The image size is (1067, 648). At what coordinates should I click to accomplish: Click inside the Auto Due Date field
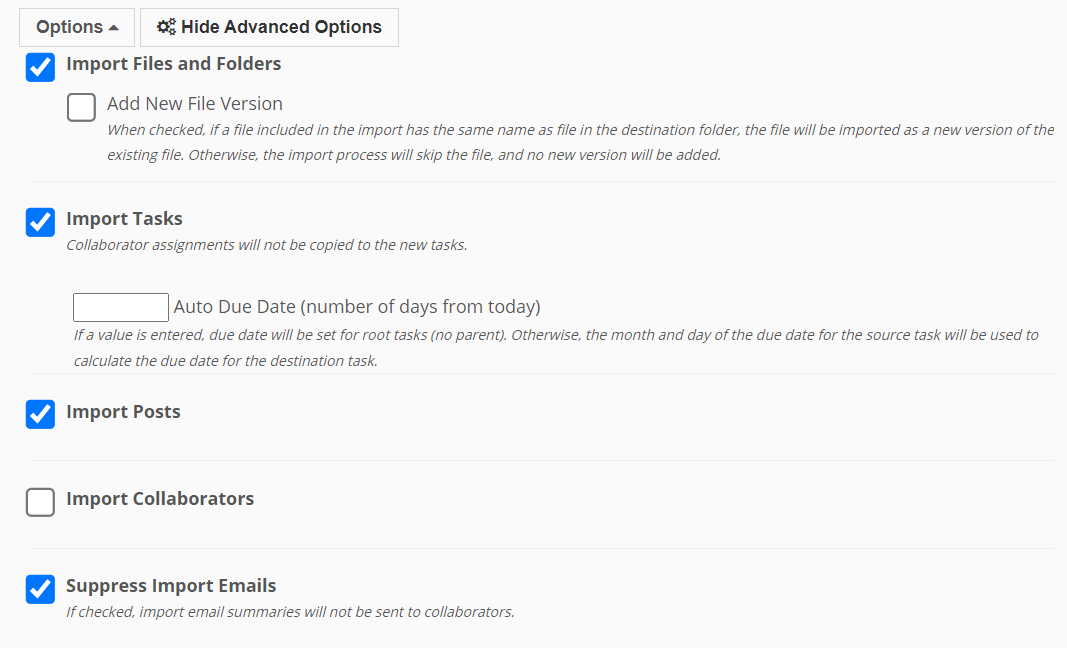coord(120,307)
